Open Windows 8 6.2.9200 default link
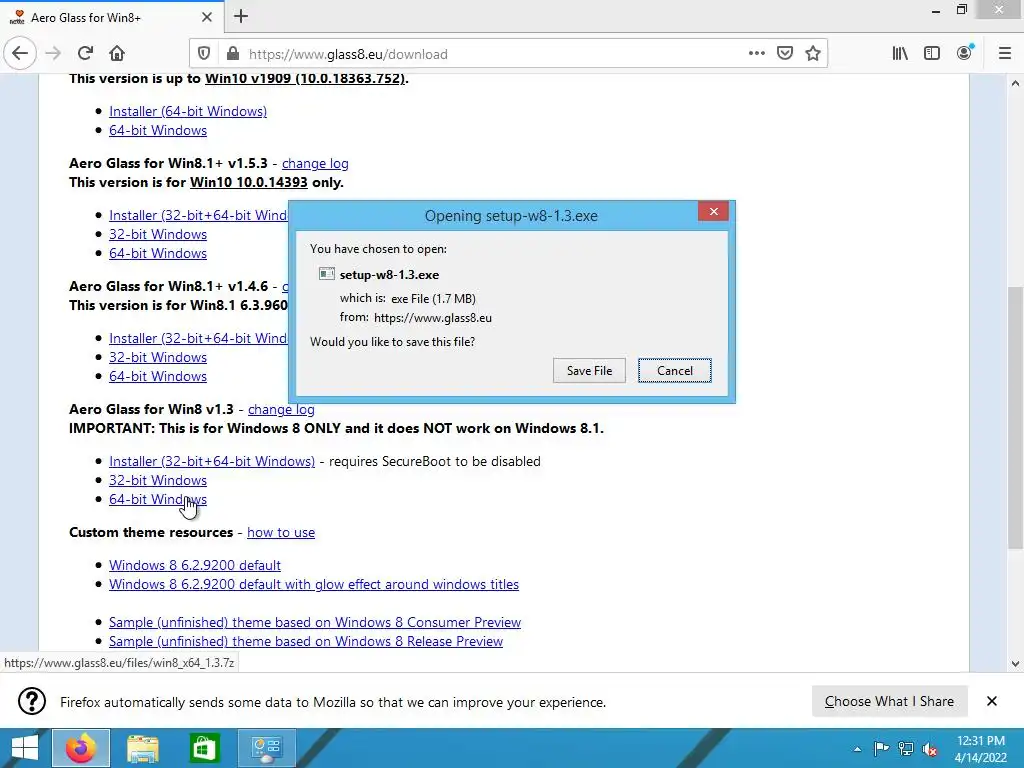Viewport: 1024px width, 768px height. pos(195,565)
